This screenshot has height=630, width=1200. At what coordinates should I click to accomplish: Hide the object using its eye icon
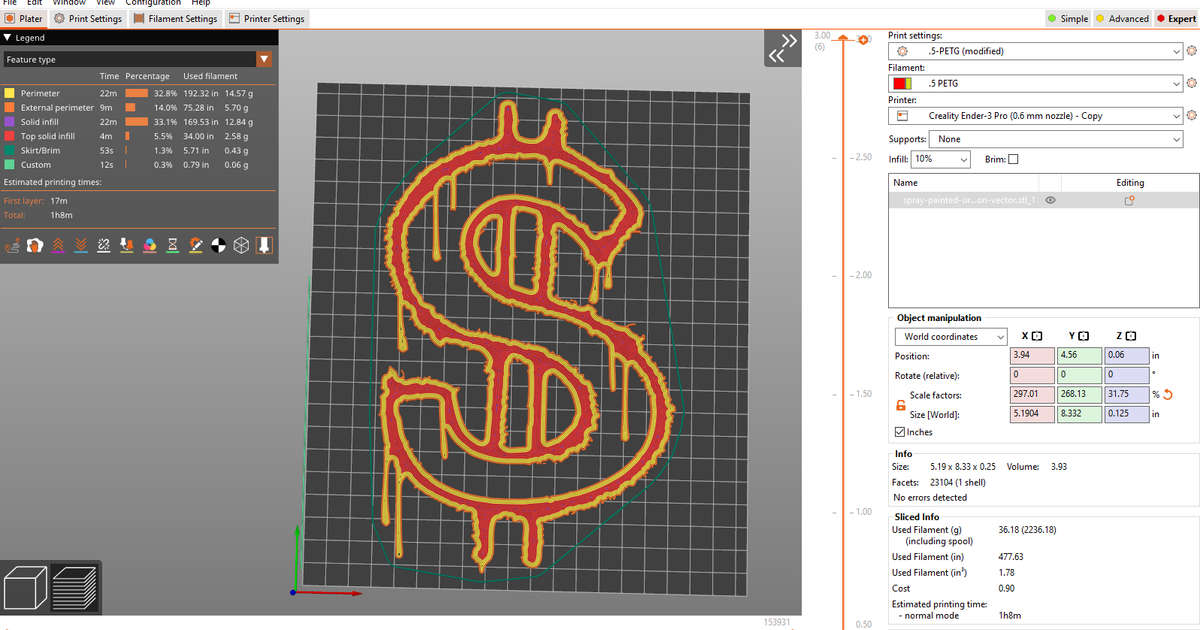pos(1050,200)
